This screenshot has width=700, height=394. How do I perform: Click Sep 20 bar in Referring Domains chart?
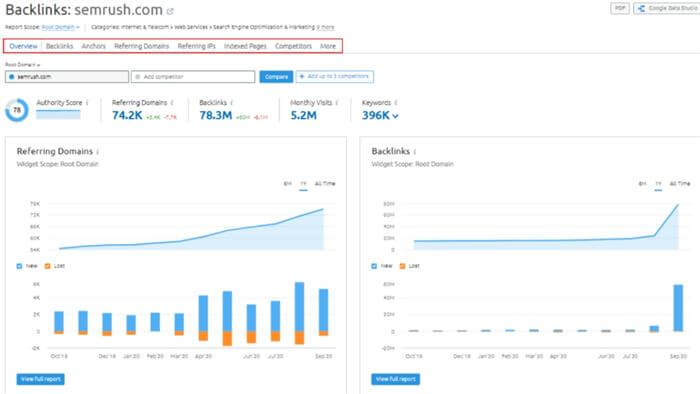324,312
